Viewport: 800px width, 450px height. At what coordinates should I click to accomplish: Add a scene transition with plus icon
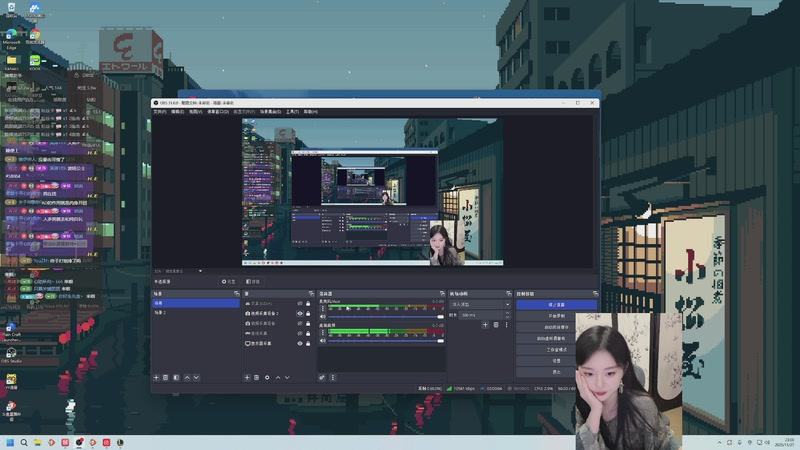point(485,324)
